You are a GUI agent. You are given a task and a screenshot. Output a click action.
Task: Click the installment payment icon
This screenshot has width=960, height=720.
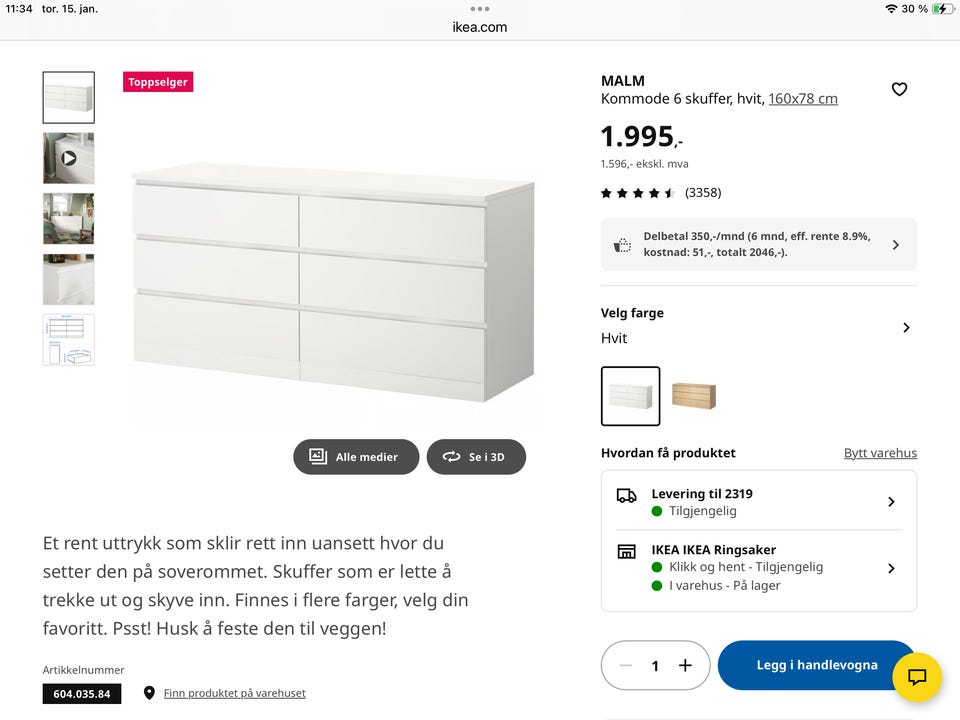tap(622, 244)
